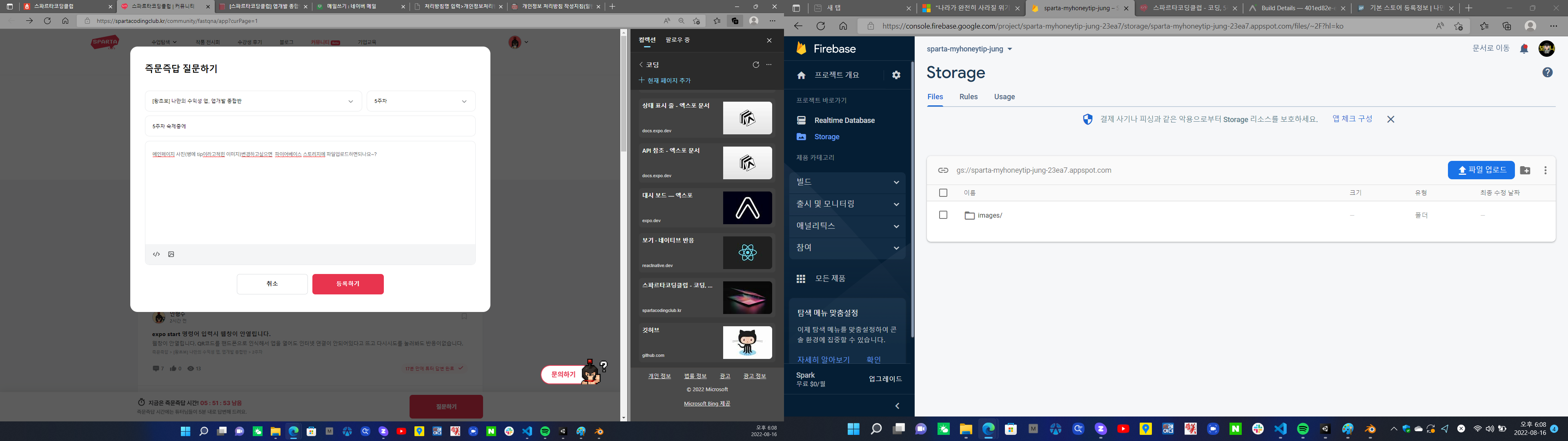Open more options for 코딩 collection
1568x441 pixels.
click(769, 65)
